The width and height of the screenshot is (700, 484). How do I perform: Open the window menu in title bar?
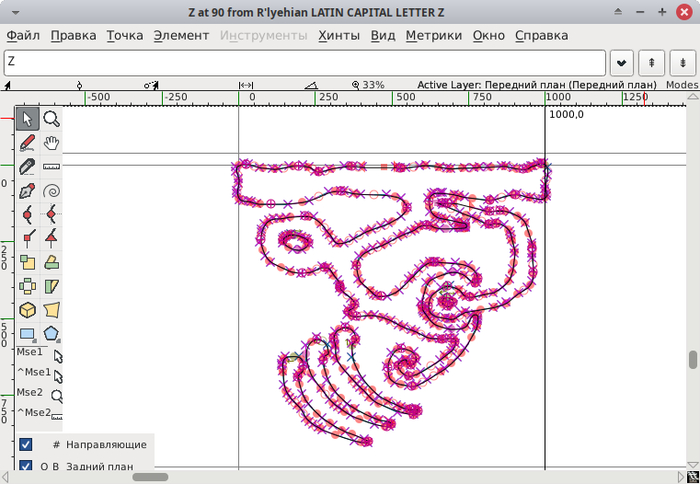point(15,12)
